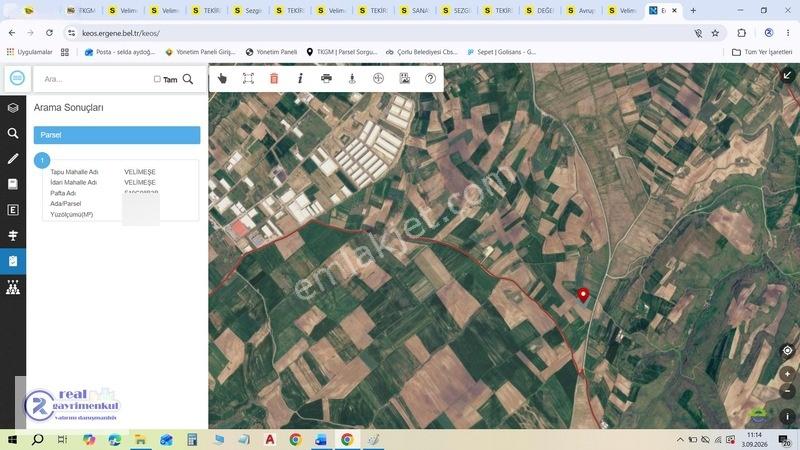The height and width of the screenshot is (450, 800).
Task: Save the map as image icon
Action: click(404, 78)
